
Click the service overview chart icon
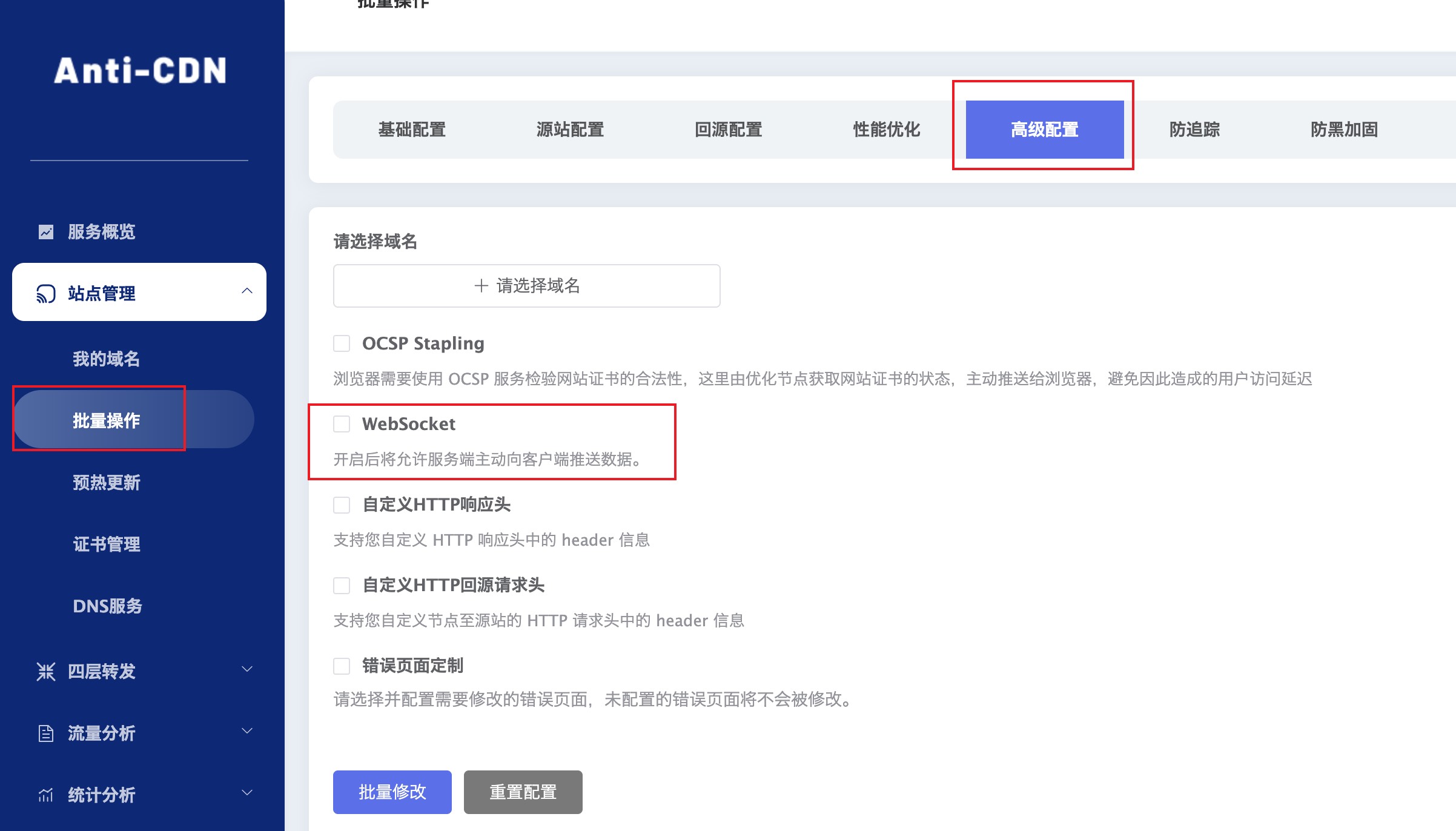46,232
